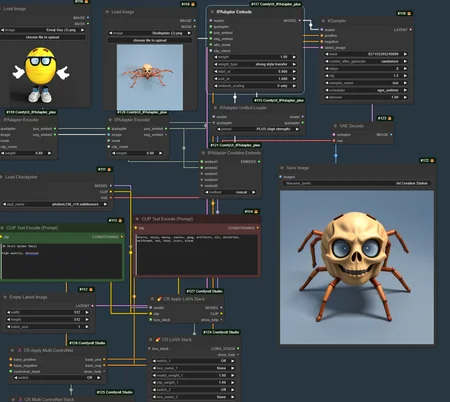
Task: Collapse the VAE Decode node title dot
Action: click(335, 126)
